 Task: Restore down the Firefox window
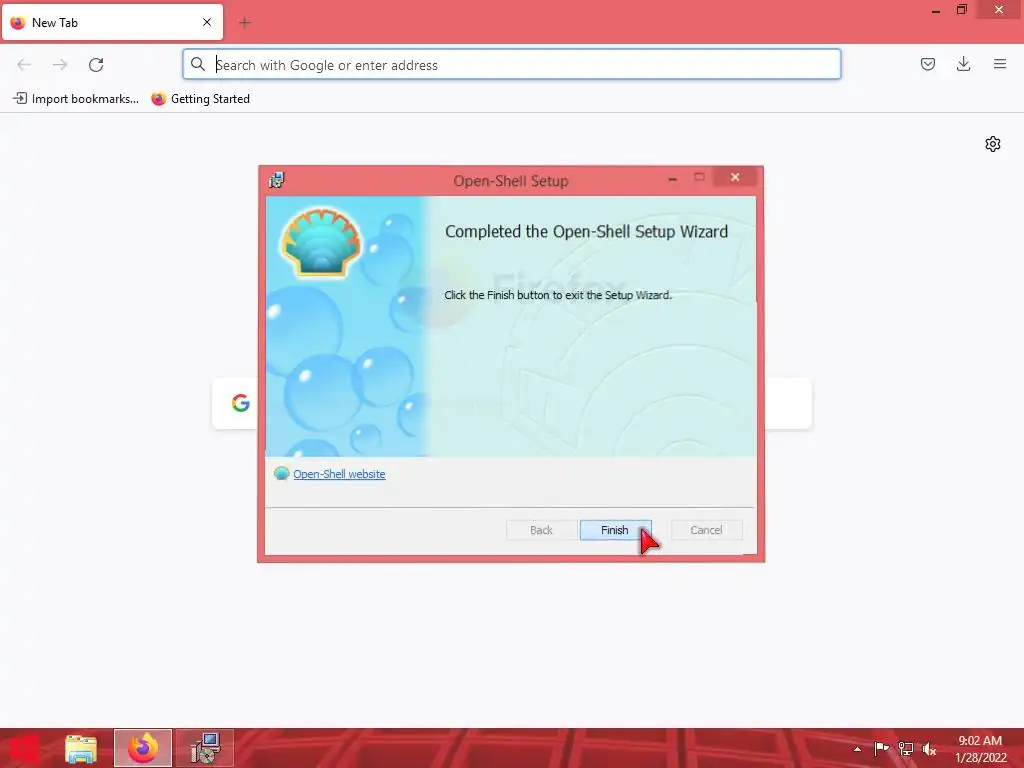(961, 10)
